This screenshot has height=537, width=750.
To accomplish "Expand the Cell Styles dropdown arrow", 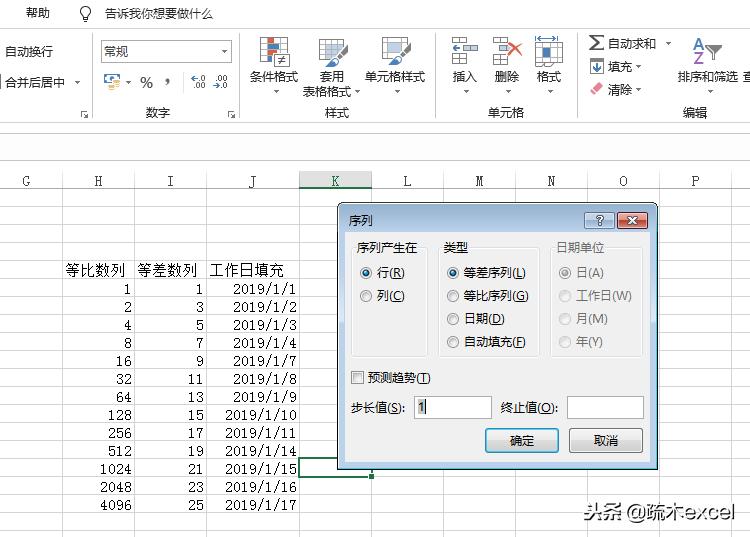I will tap(397, 91).
